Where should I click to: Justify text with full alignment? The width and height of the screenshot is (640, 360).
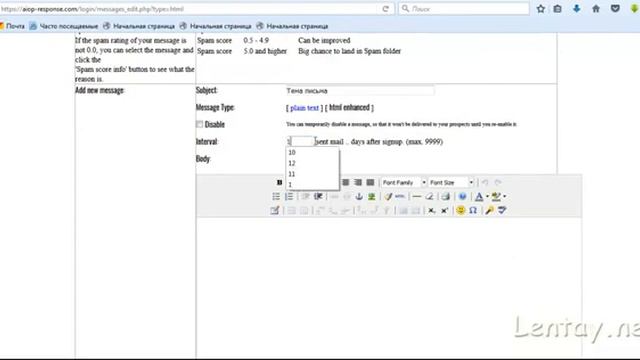(x=370, y=182)
